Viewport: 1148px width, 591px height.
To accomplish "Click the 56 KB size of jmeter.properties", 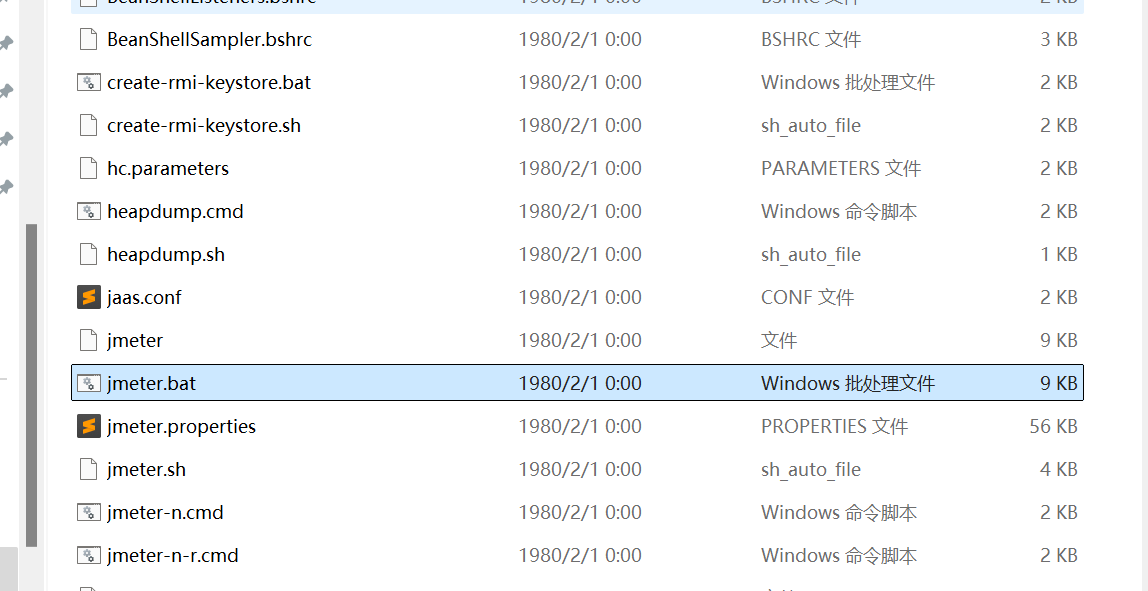I will [x=1054, y=426].
